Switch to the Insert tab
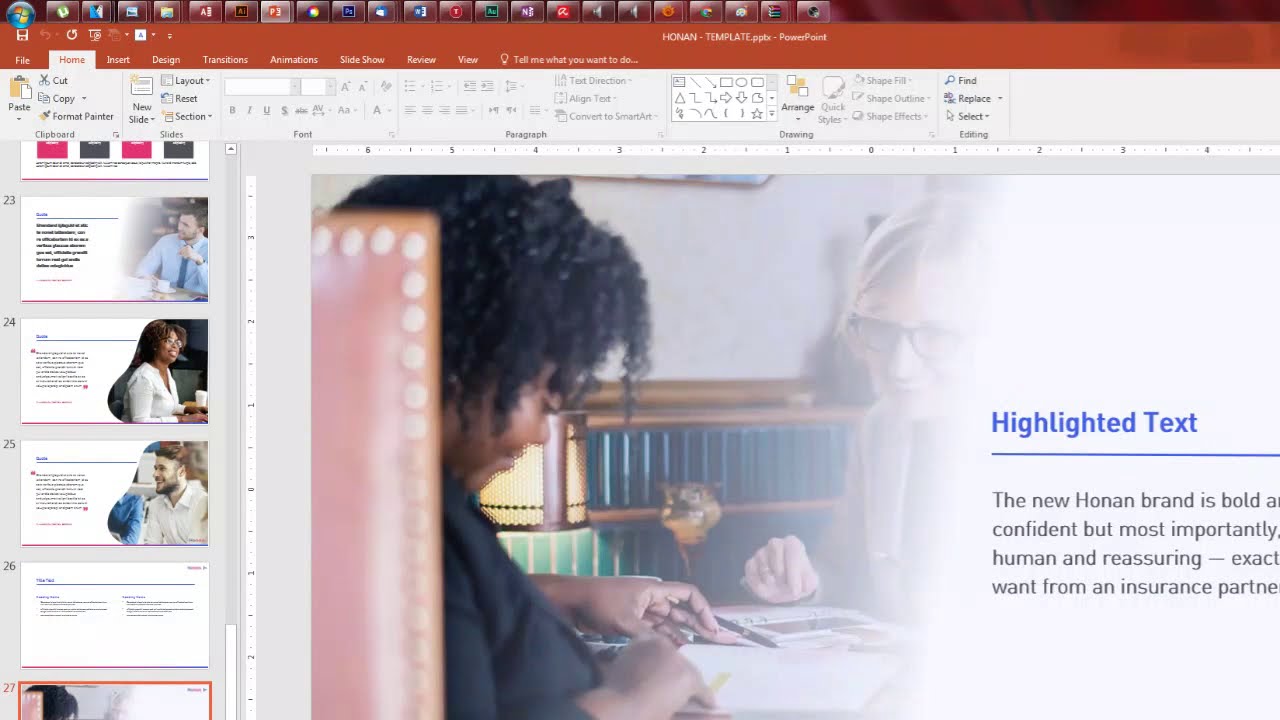 pyautogui.click(x=118, y=60)
